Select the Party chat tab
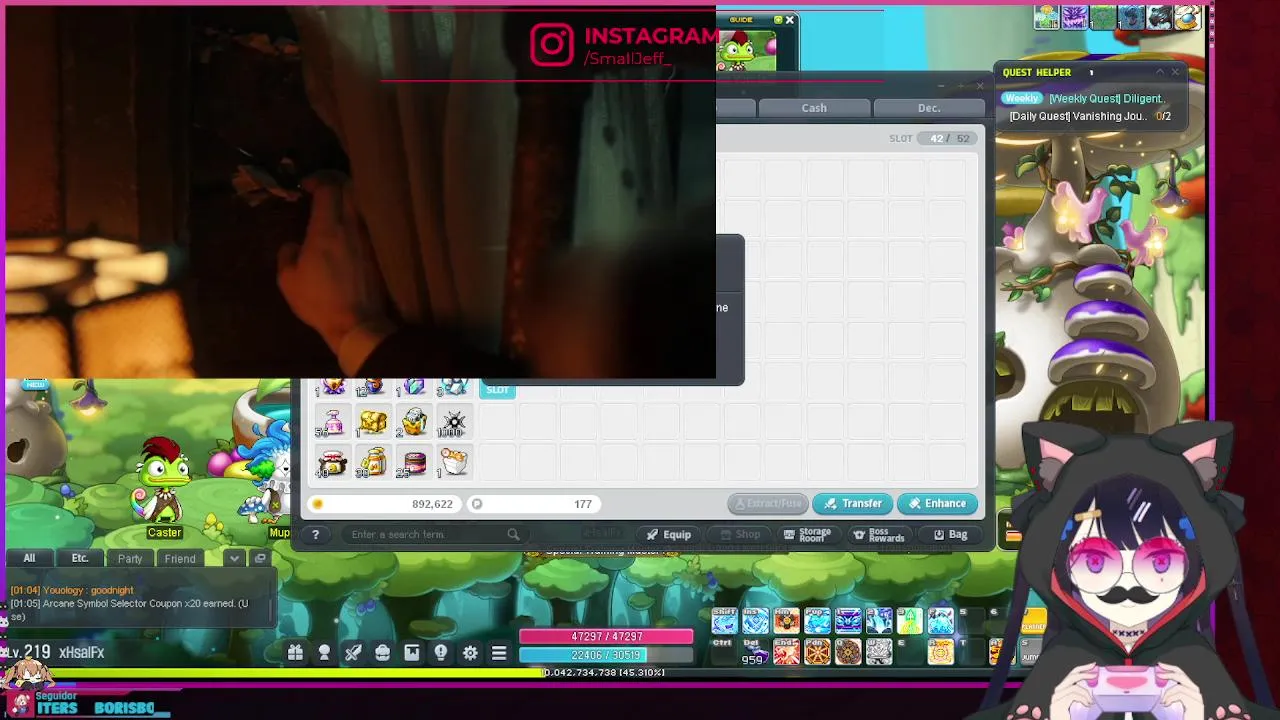Image resolution: width=1280 pixels, height=720 pixels. (x=130, y=558)
